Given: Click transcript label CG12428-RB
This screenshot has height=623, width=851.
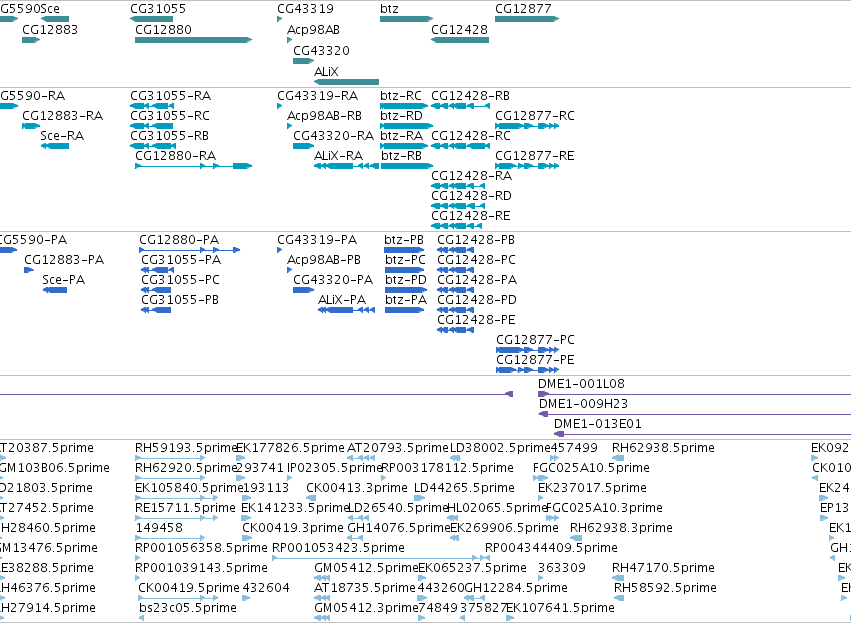Looking at the screenshot, I should pyautogui.click(x=471, y=96).
